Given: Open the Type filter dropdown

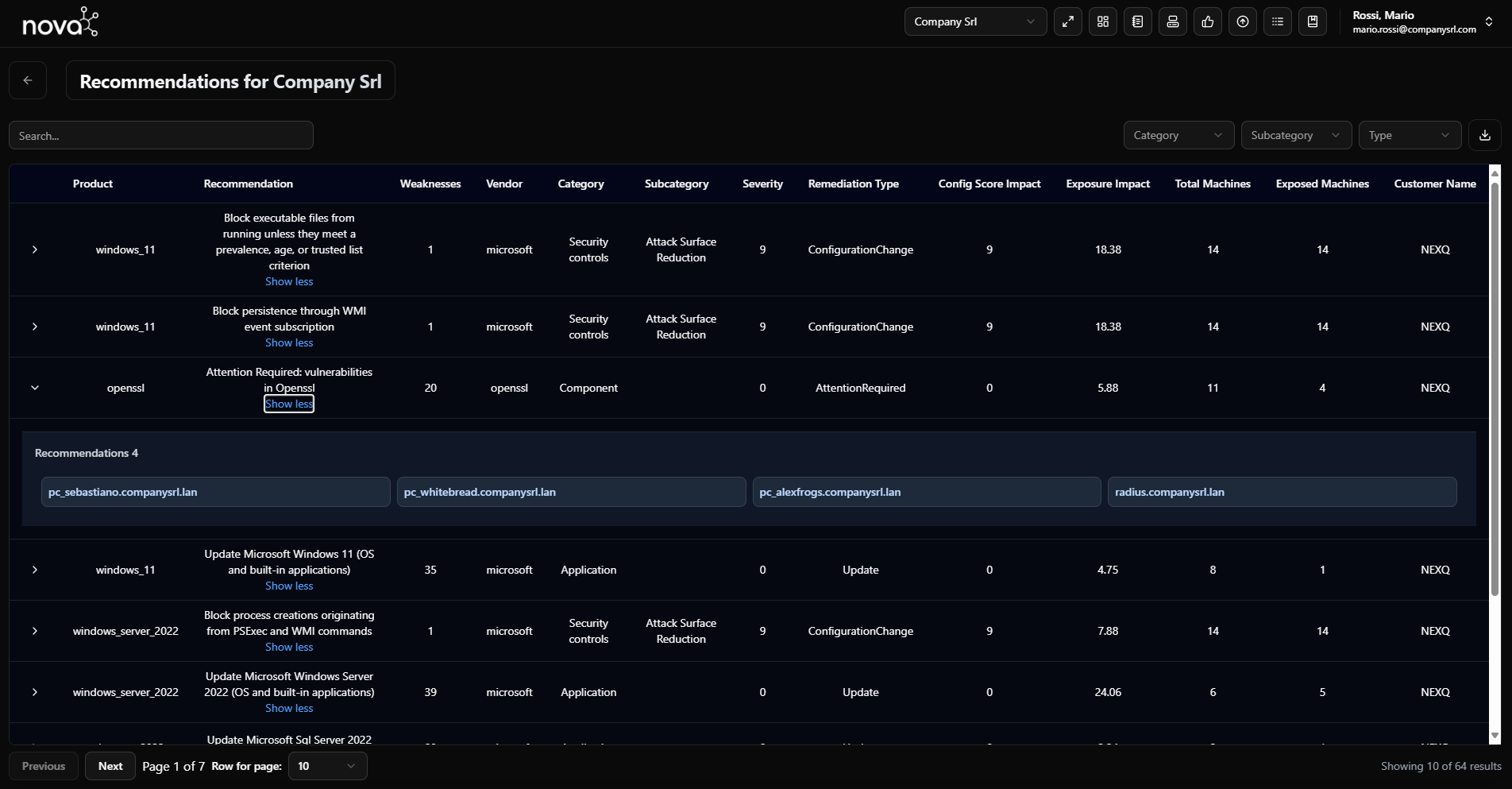Looking at the screenshot, I should (x=1409, y=135).
